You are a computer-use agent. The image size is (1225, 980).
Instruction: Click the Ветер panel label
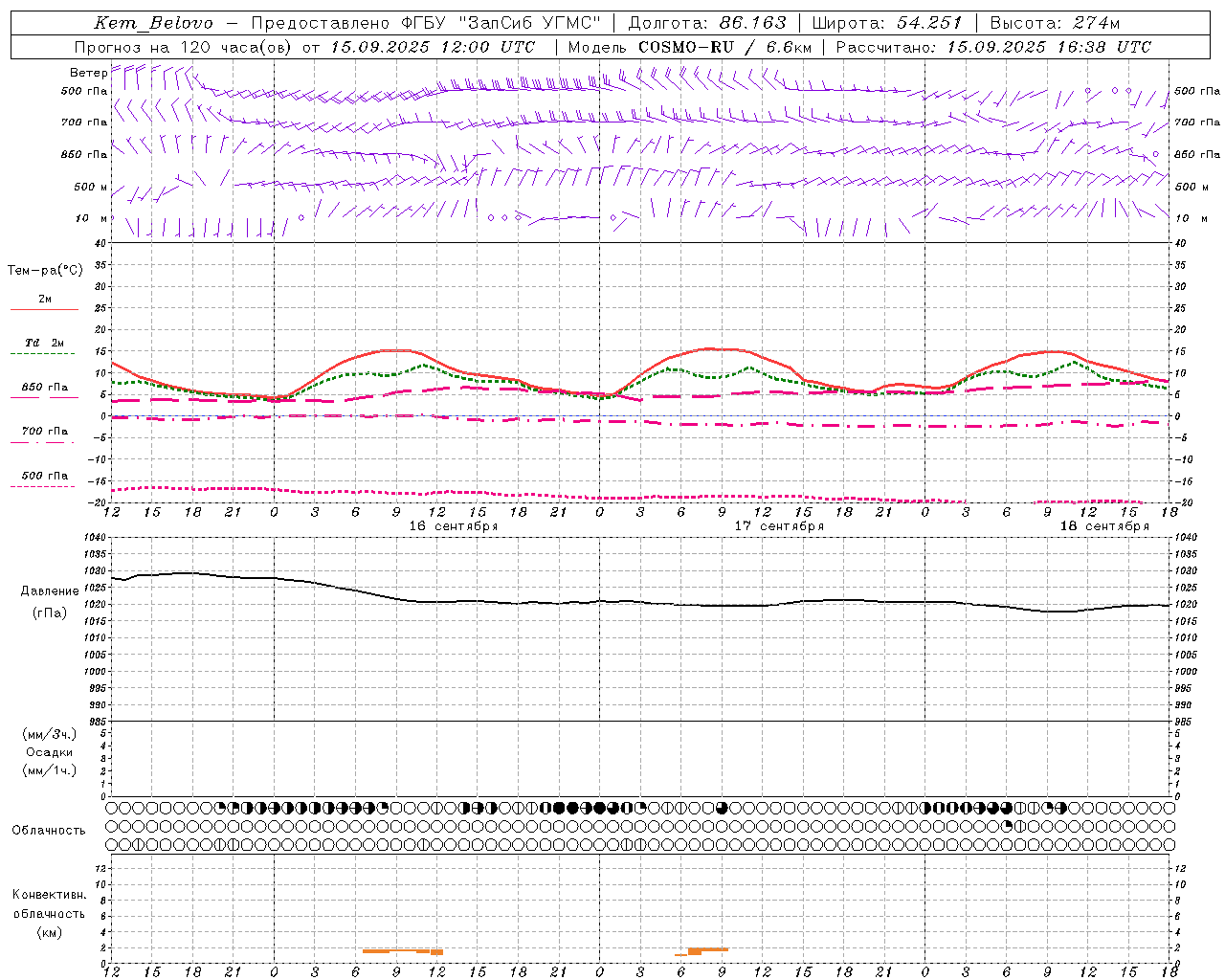point(88,73)
